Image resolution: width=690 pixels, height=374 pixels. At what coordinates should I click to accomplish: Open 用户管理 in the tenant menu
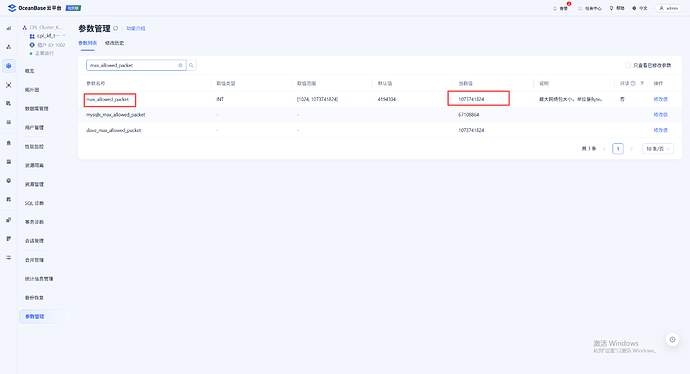pos(34,128)
